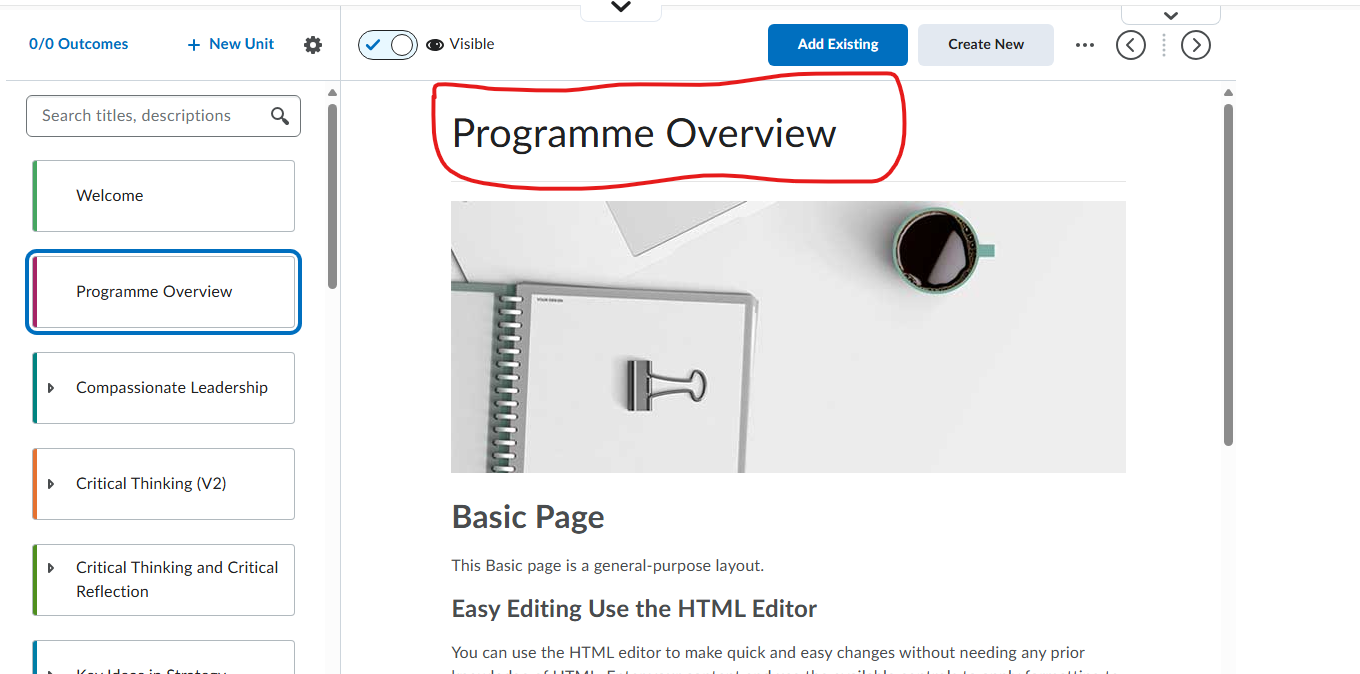Screen dimensions: 1360x674
Task: Click the vertical dots divider handle between arrows
Action: 1164,45
